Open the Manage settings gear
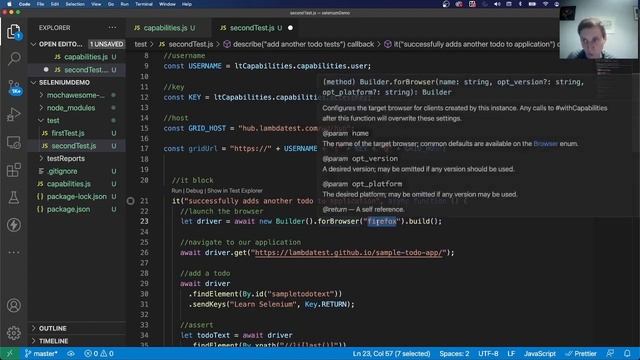 pyautogui.click(x=13, y=333)
